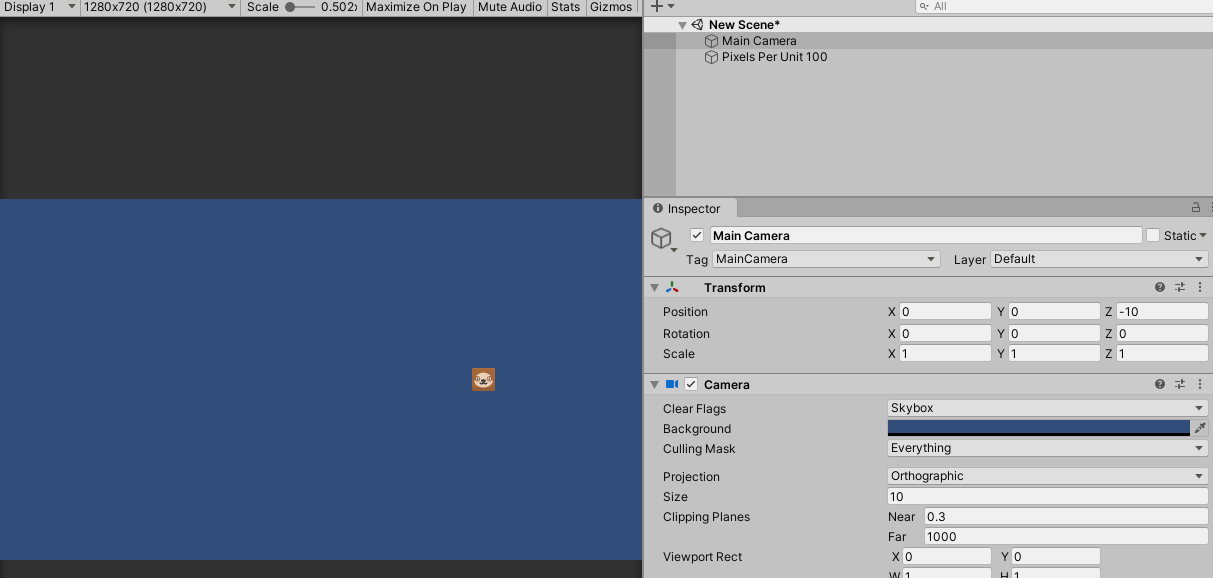Screen dimensions: 1213x578
Task: Click the Rotation X field
Action: click(x=945, y=334)
